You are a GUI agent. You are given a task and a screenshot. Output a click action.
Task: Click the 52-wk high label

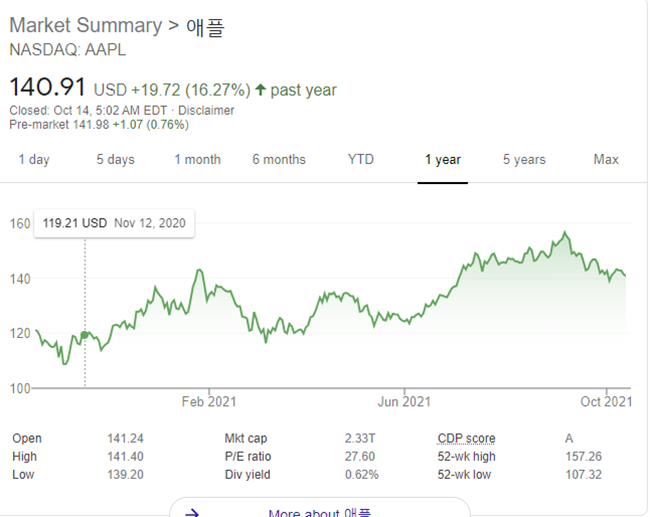pos(466,456)
